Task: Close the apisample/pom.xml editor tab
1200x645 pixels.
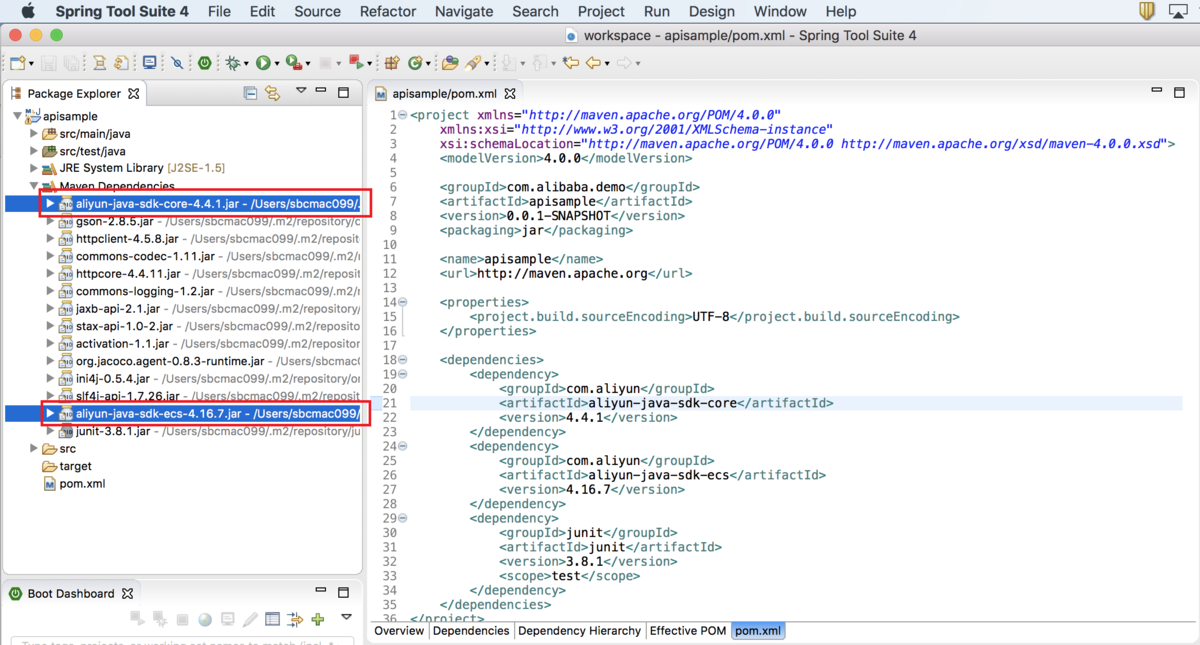Action: point(509,93)
